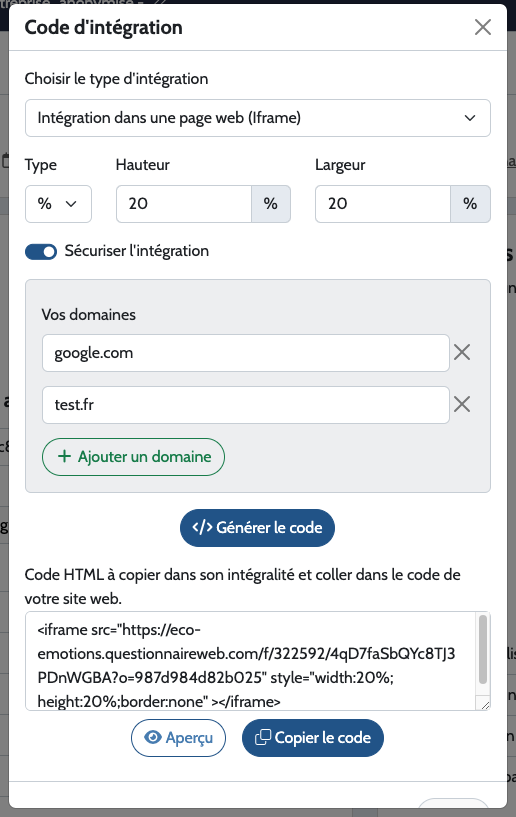Click chevron of Intégration dans une page web
This screenshot has width=516, height=817.
pyautogui.click(x=470, y=118)
